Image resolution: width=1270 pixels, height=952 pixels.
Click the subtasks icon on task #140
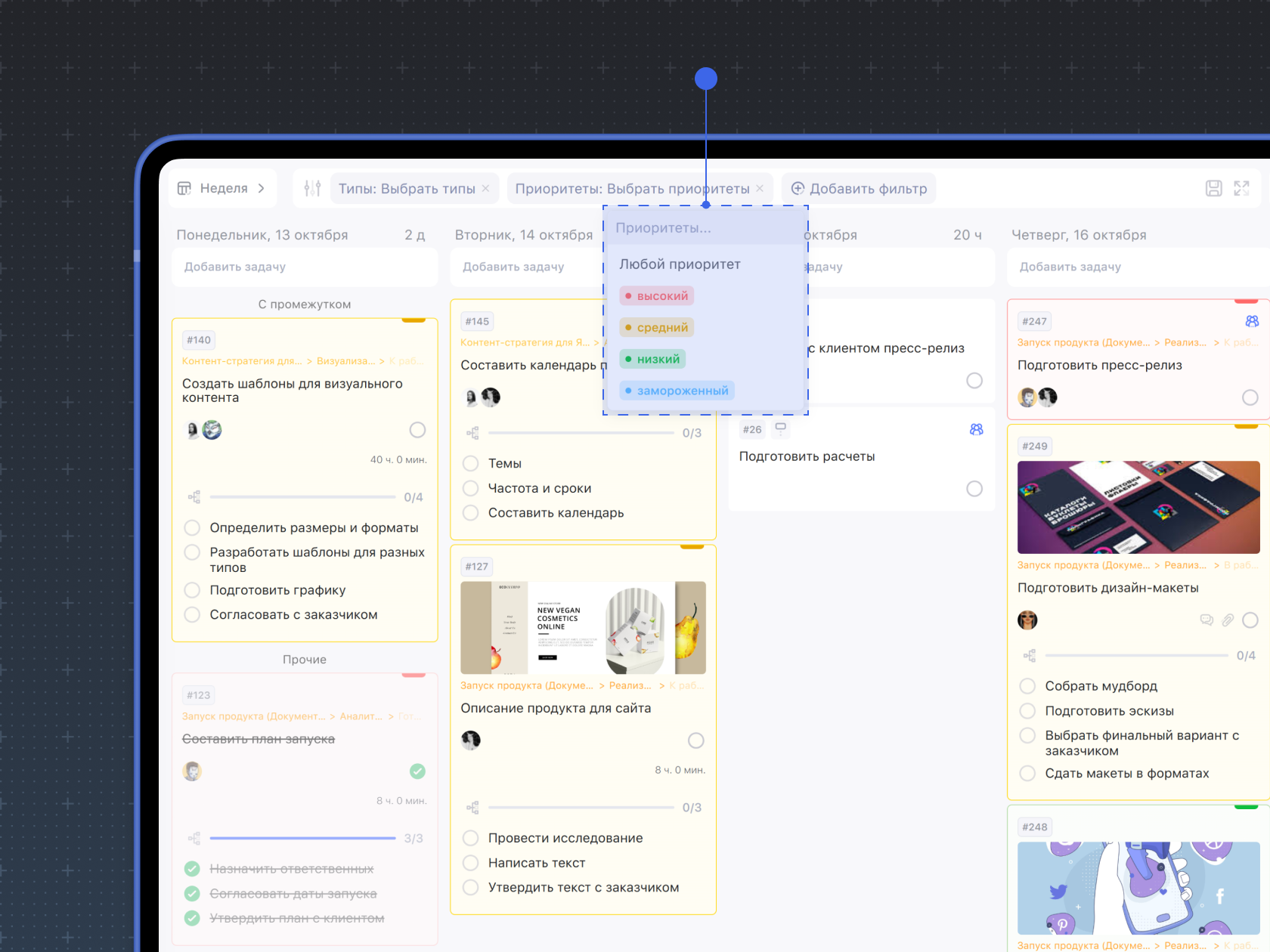pos(194,497)
